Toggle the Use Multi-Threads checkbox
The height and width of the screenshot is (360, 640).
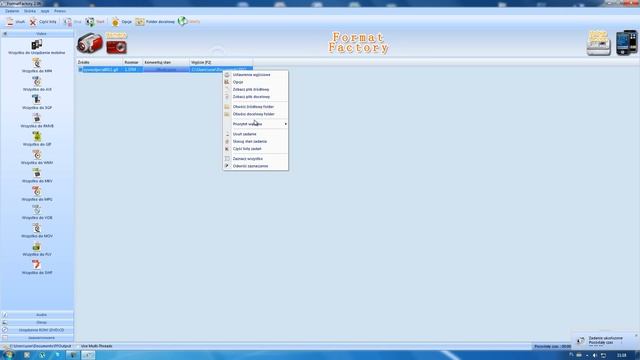[79, 346]
